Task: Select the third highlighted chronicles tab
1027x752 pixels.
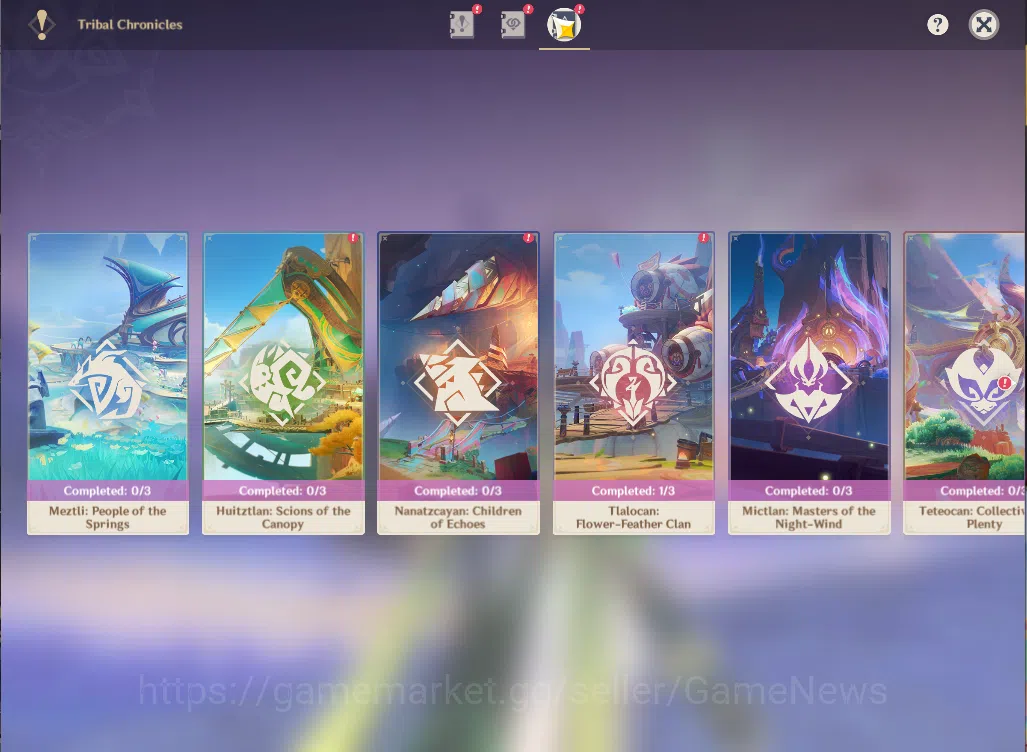Action: tap(564, 26)
